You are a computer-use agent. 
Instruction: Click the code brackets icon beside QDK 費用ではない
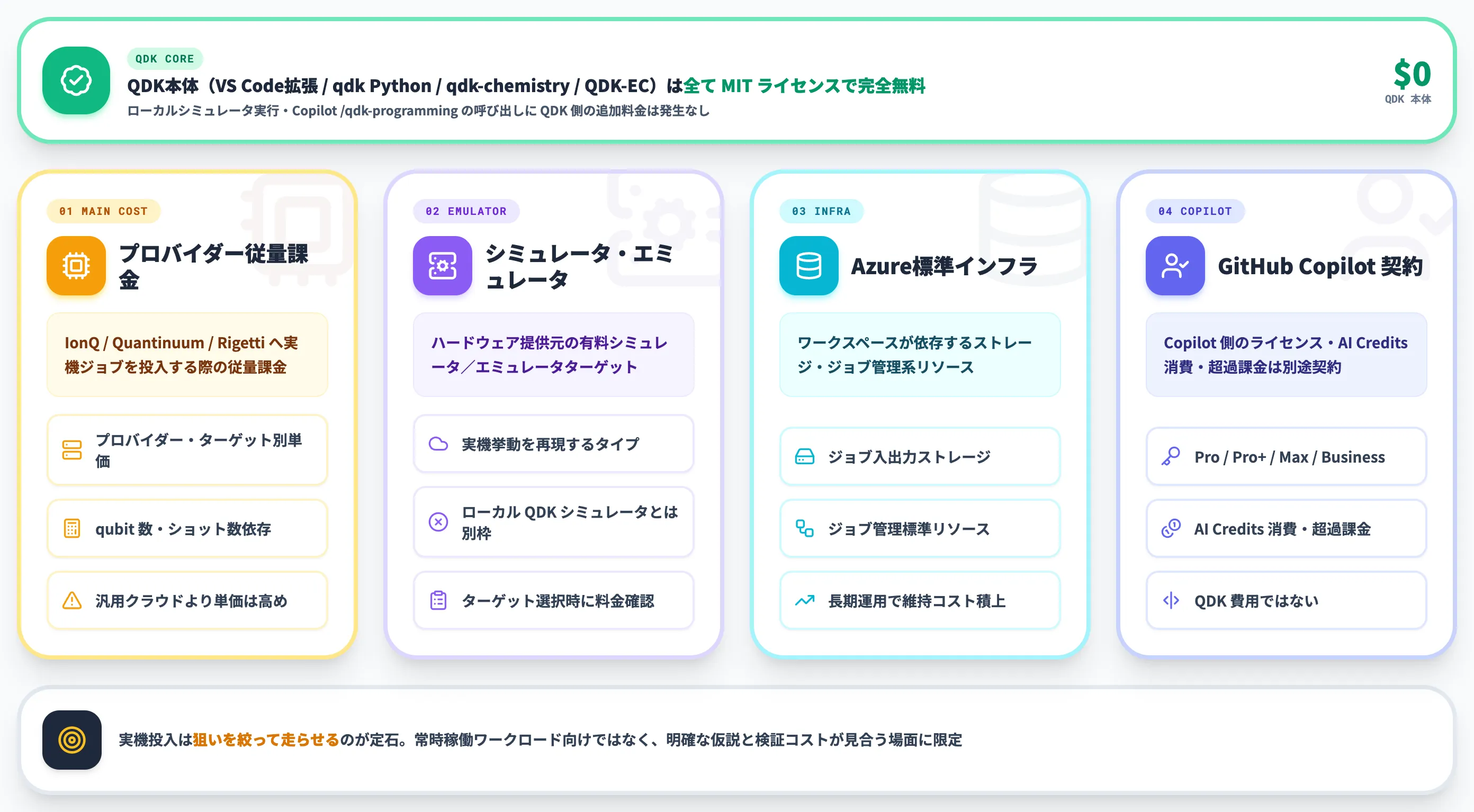(x=1171, y=600)
